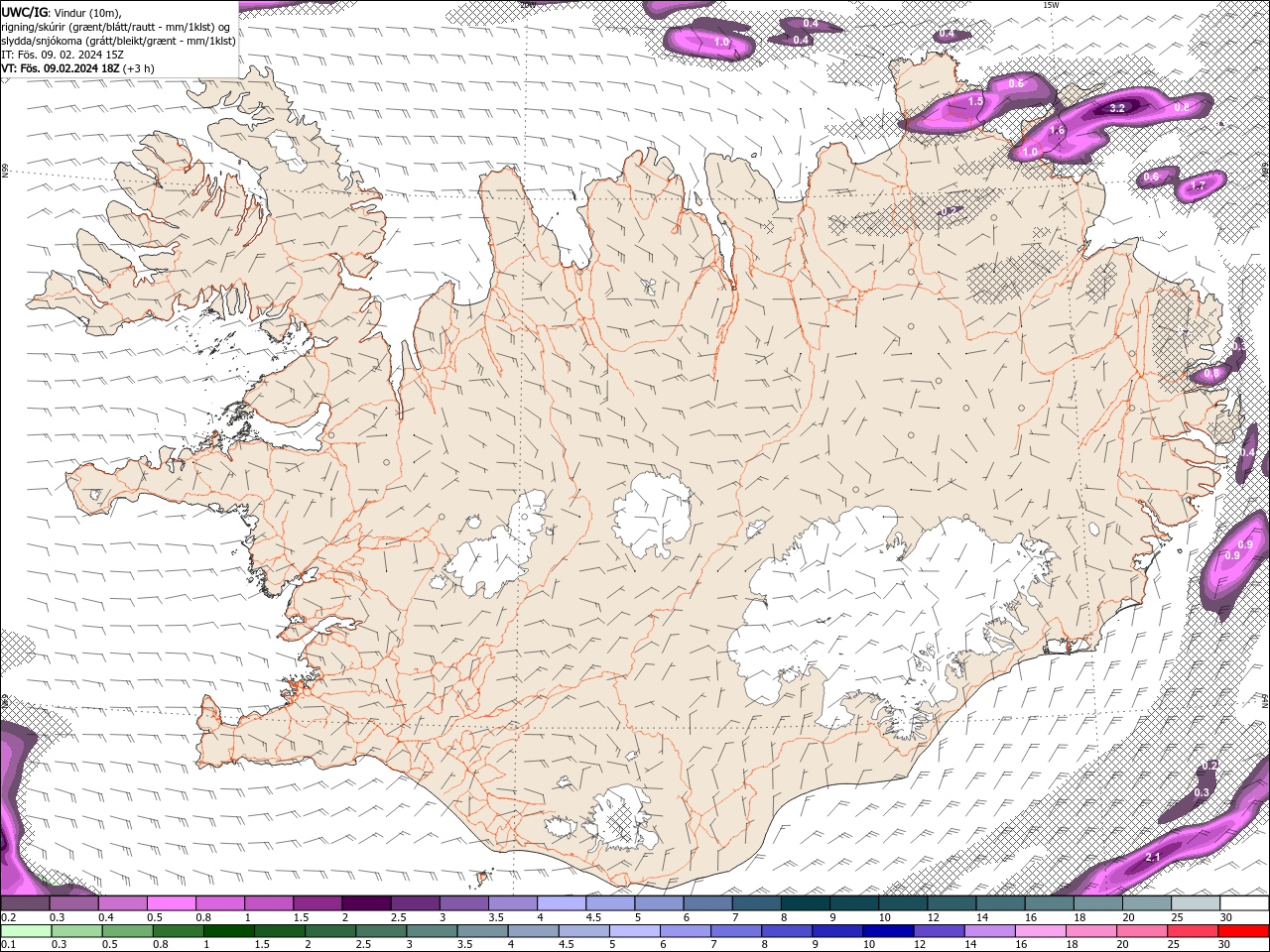1270x952 pixels.
Task: Click the 2.1 precipitation value label
Action: coord(1153,857)
